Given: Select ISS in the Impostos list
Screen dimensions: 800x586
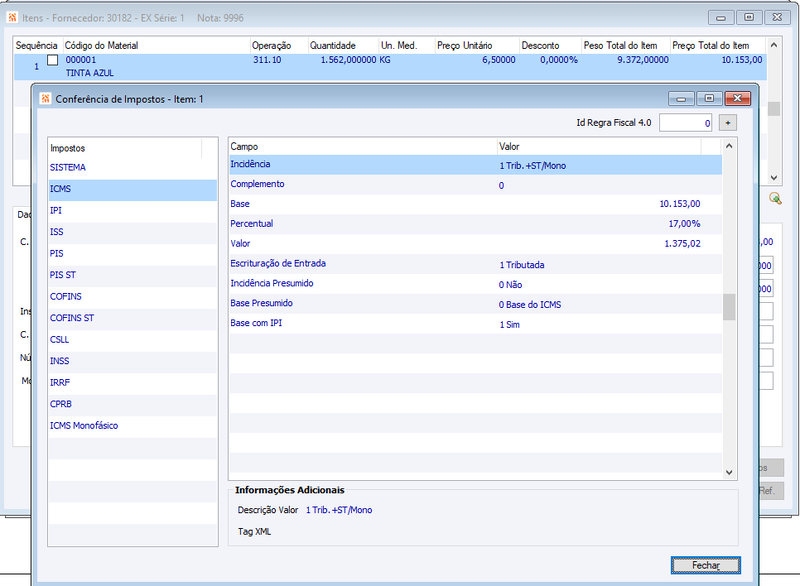Looking at the screenshot, I should pyautogui.click(x=133, y=232).
